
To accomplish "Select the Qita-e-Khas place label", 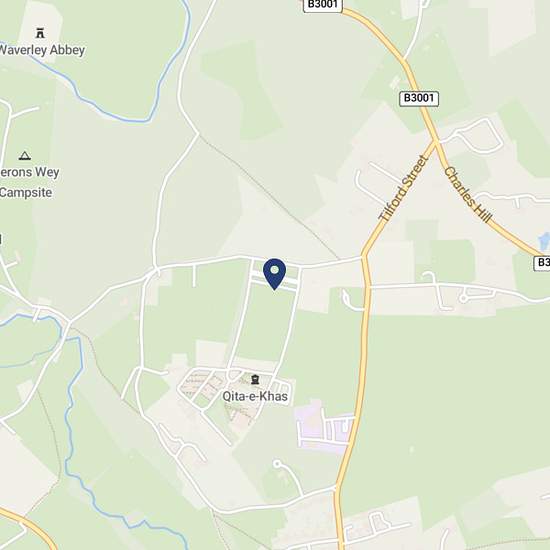I will click(255, 396).
